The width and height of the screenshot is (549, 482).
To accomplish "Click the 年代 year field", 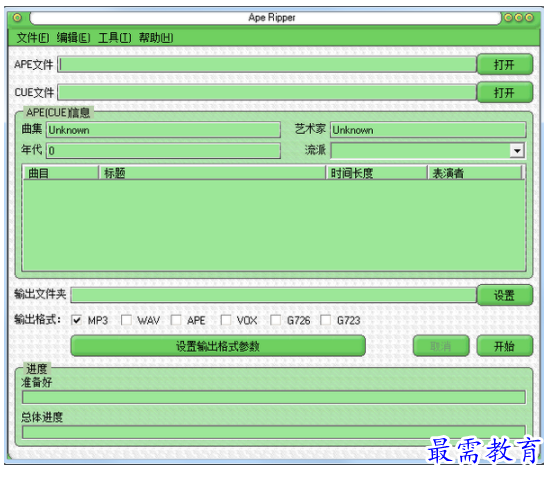I will (x=164, y=151).
